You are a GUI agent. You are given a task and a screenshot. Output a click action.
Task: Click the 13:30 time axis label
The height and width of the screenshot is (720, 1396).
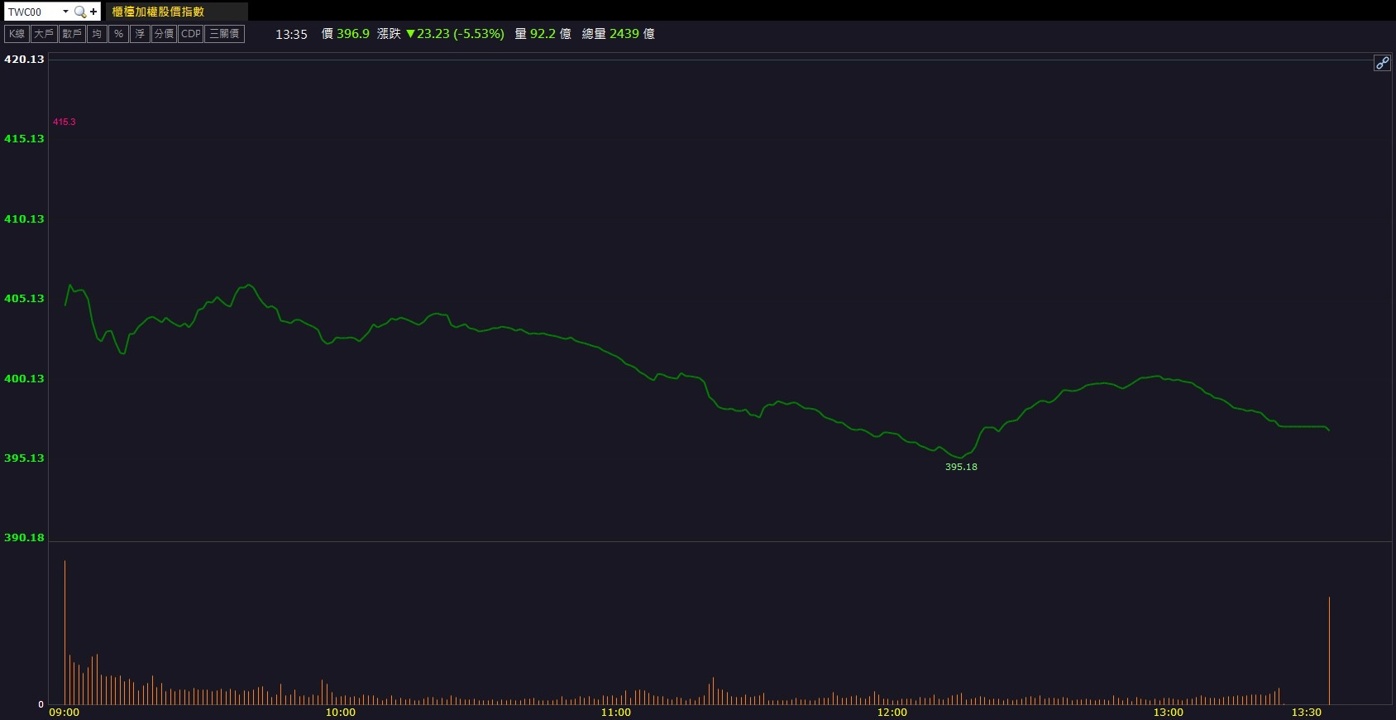pyautogui.click(x=1306, y=713)
